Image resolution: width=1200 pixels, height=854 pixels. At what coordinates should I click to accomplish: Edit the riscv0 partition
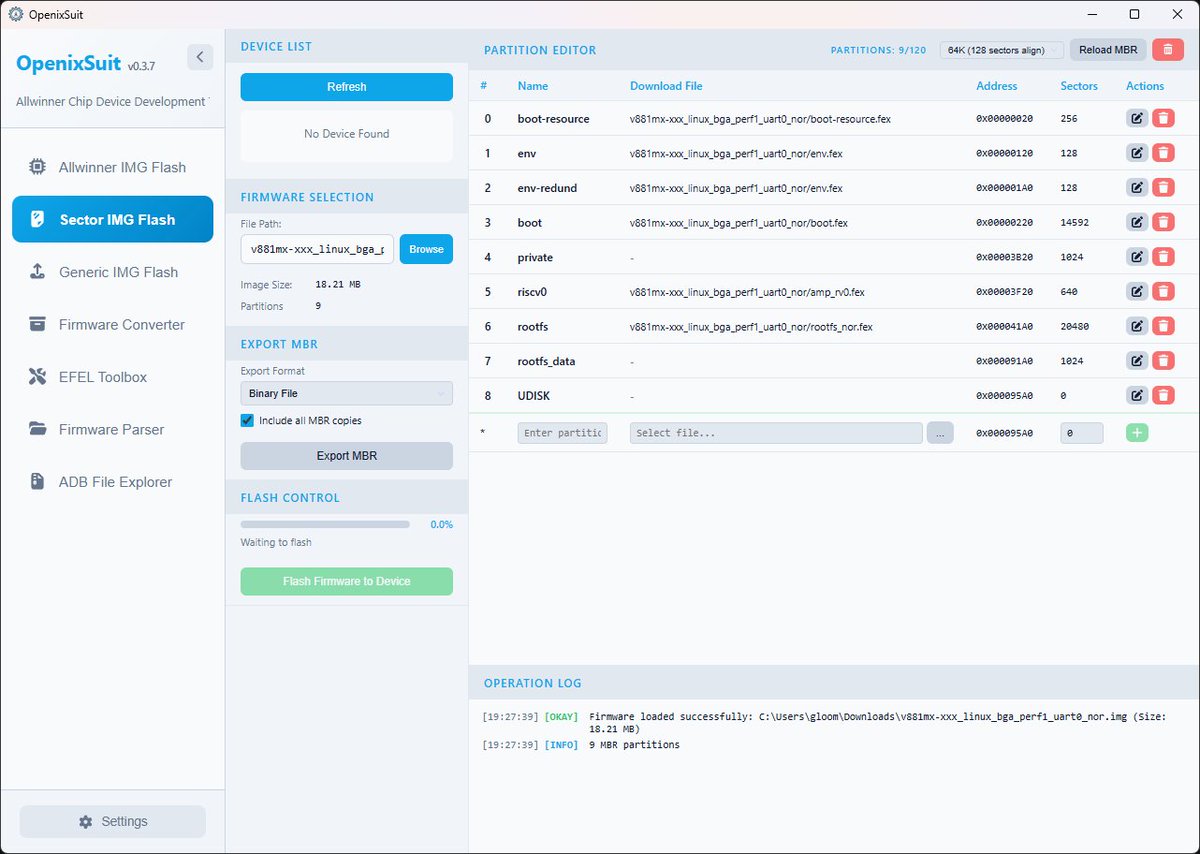pyautogui.click(x=1137, y=292)
